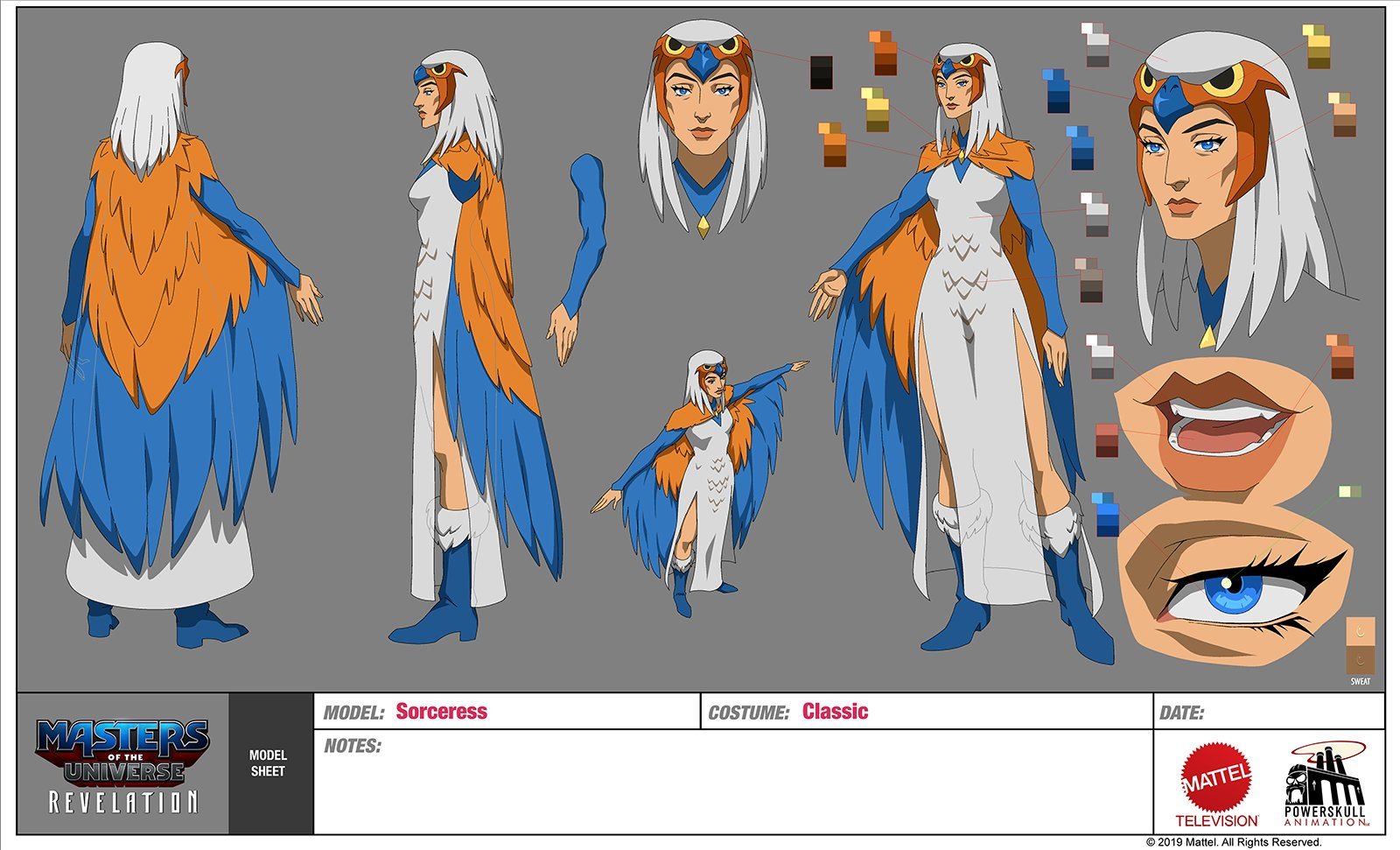Pick the blue iris swatch beside eye close-up

pos(1105,514)
